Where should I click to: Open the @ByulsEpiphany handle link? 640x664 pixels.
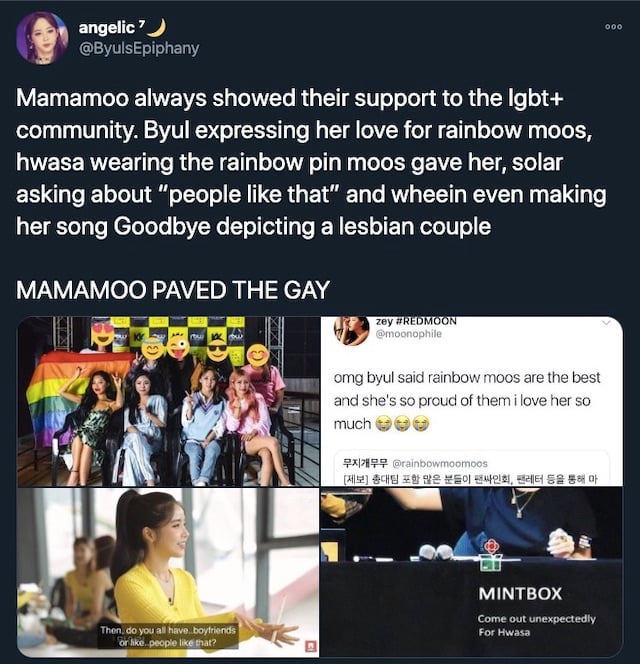(x=139, y=48)
